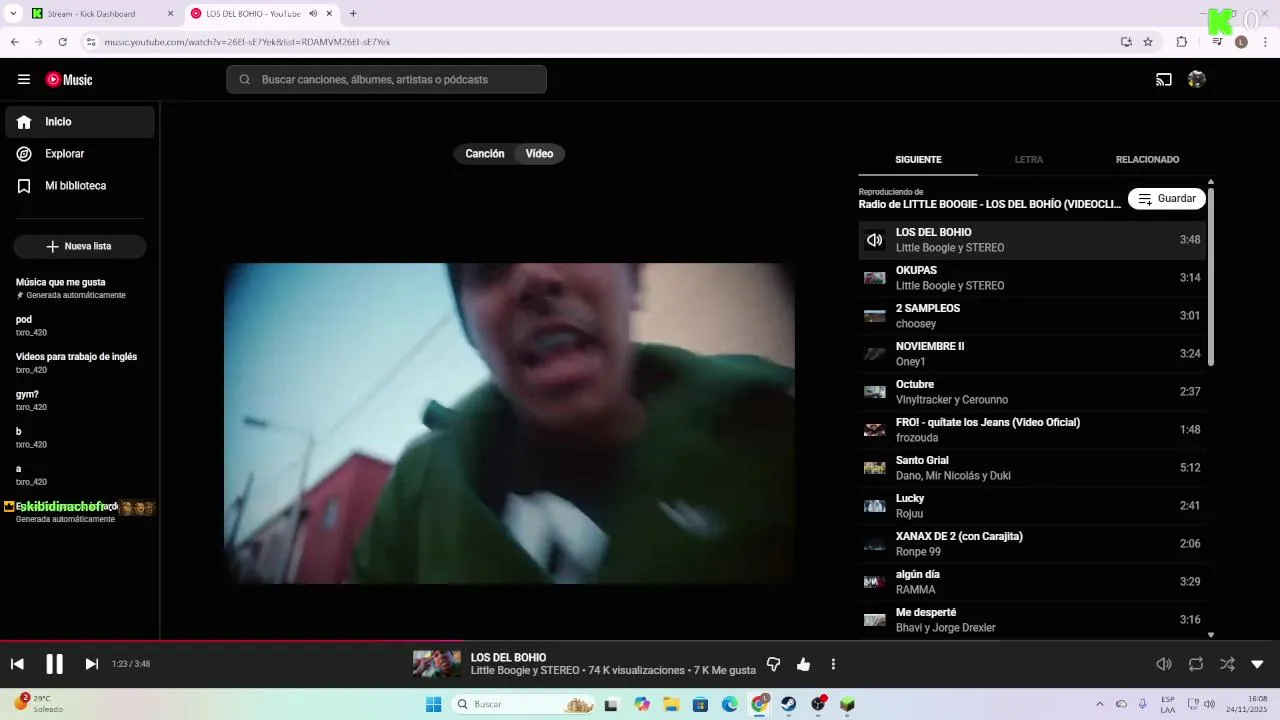Open Música que me gusta playlist
The width and height of the screenshot is (1280, 720).
(x=80, y=288)
